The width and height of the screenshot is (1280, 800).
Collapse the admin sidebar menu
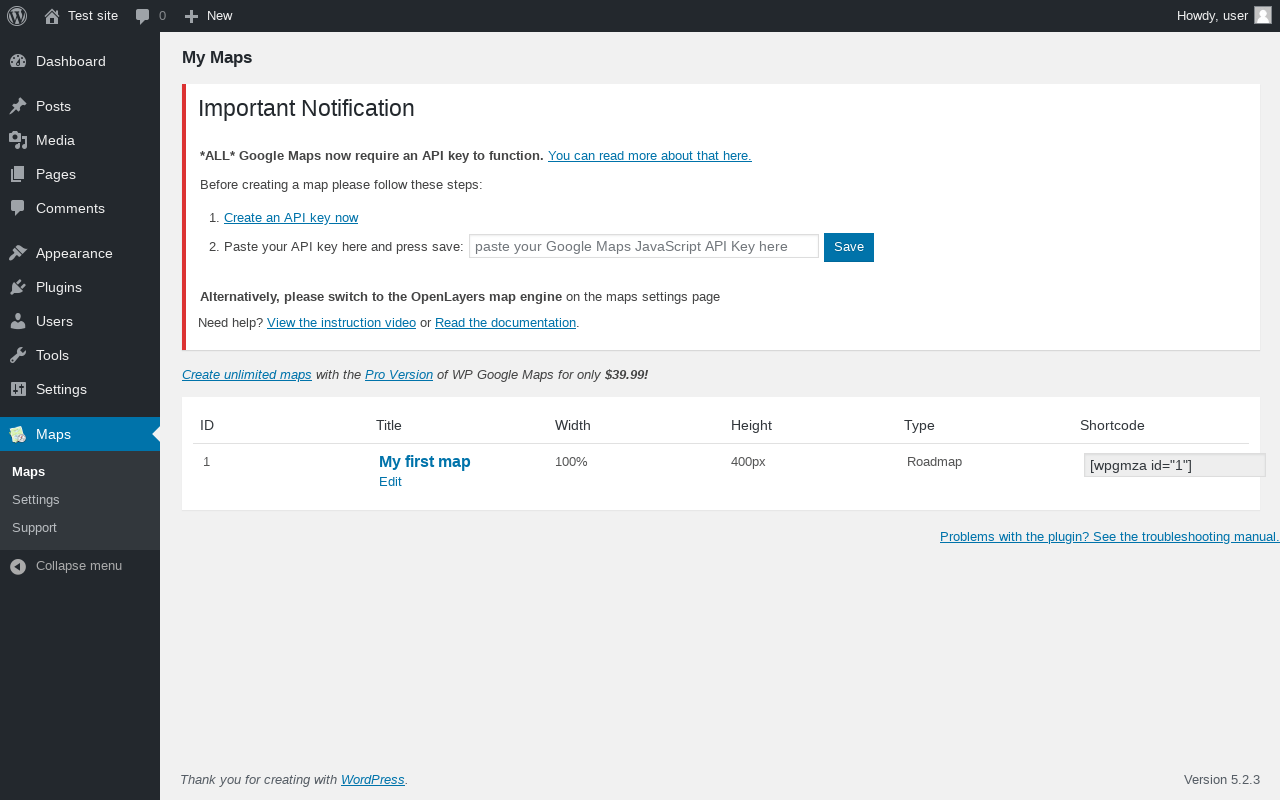(80, 566)
